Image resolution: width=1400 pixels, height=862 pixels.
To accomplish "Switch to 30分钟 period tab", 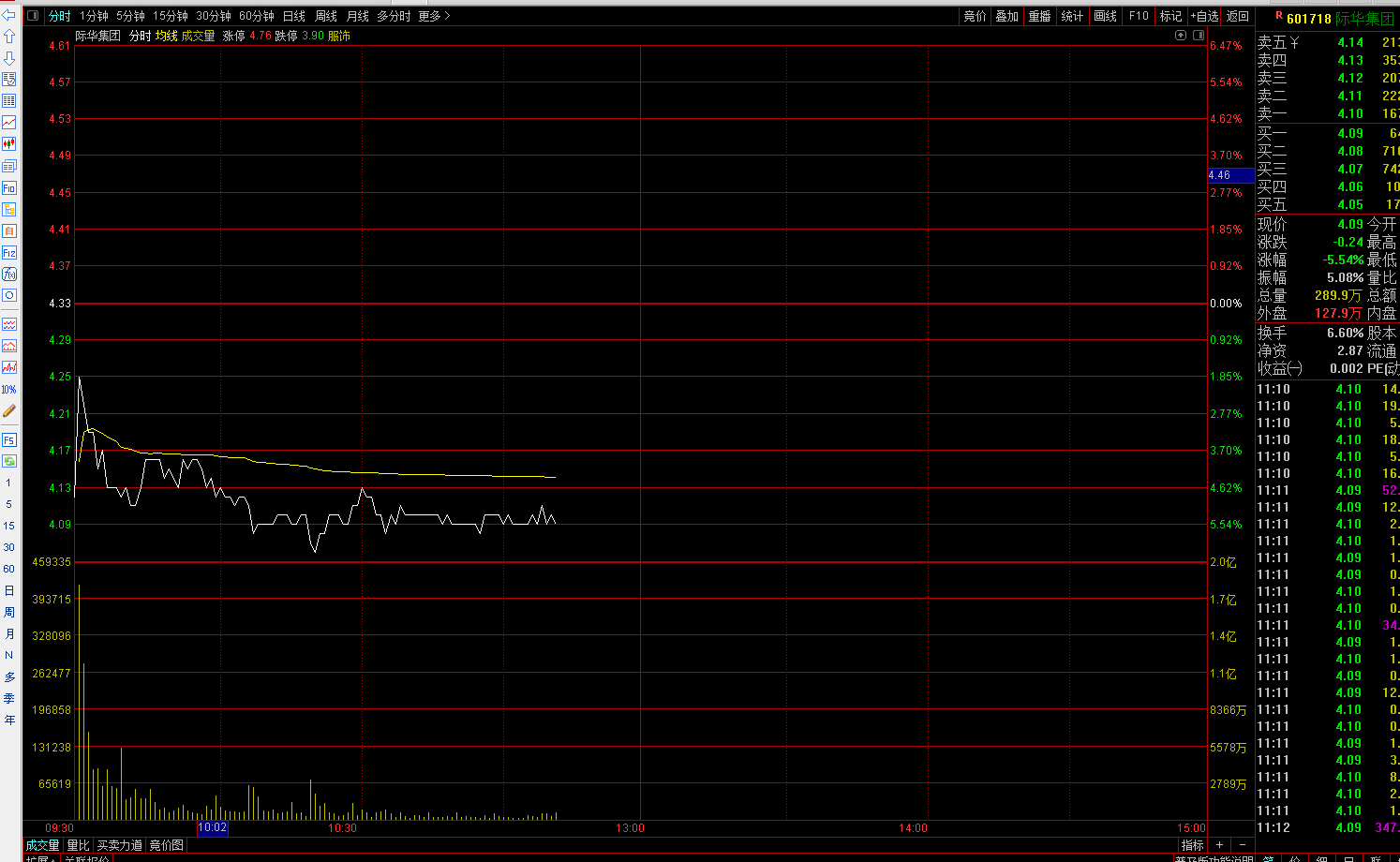I will click(x=214, y=16).
